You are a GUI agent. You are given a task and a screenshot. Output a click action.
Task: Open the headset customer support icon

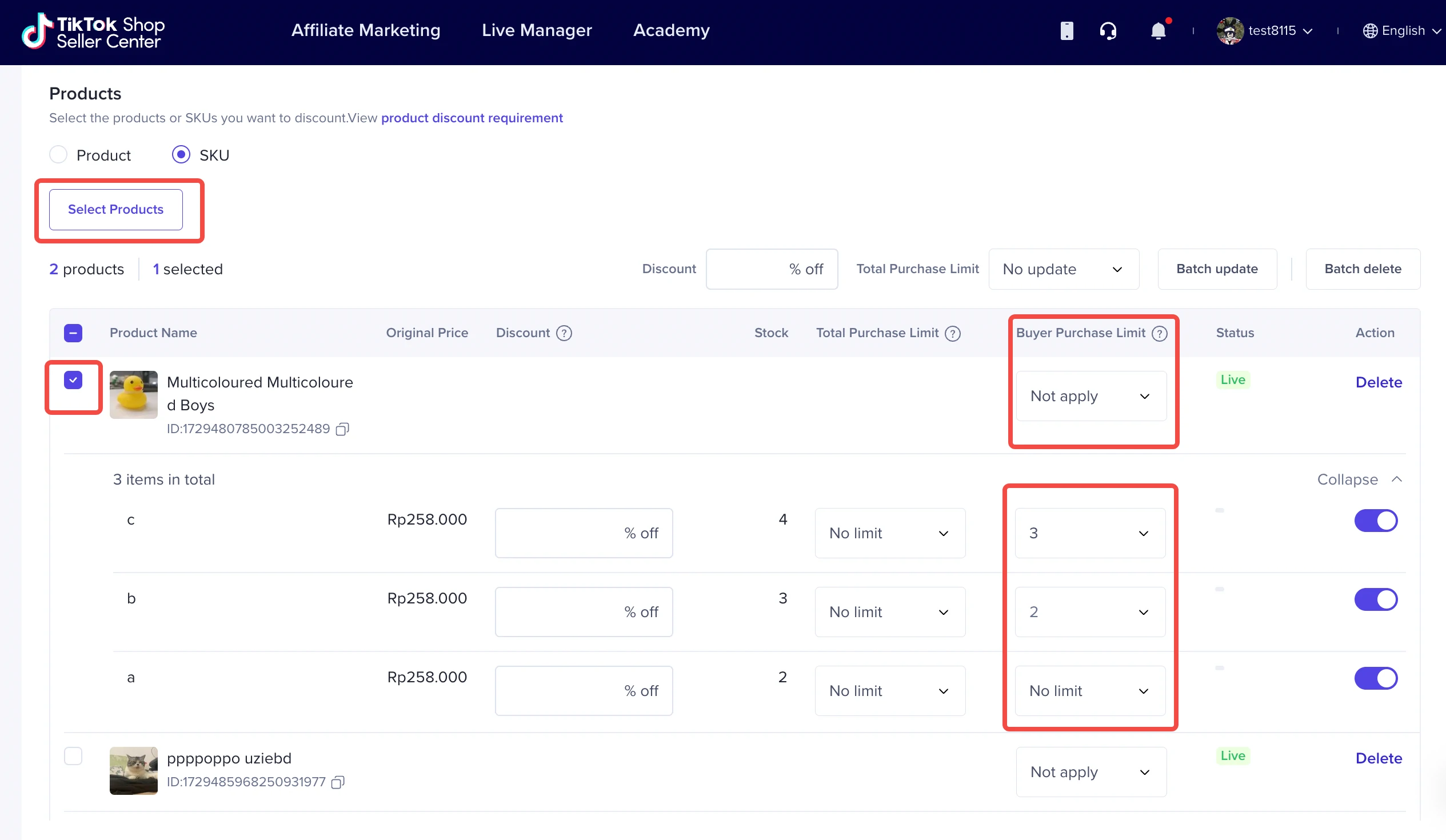pos(1108,30)
